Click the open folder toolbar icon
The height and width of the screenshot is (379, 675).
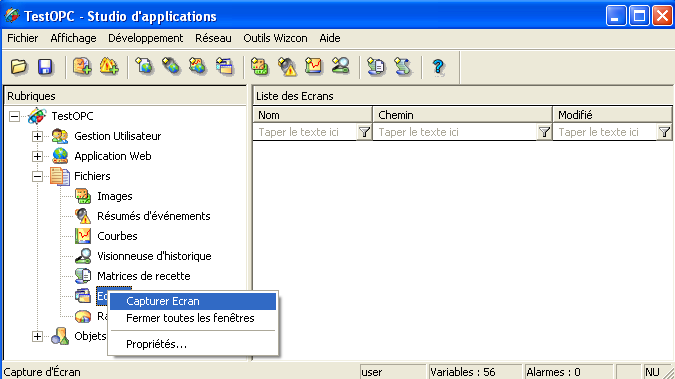point(19,67)
